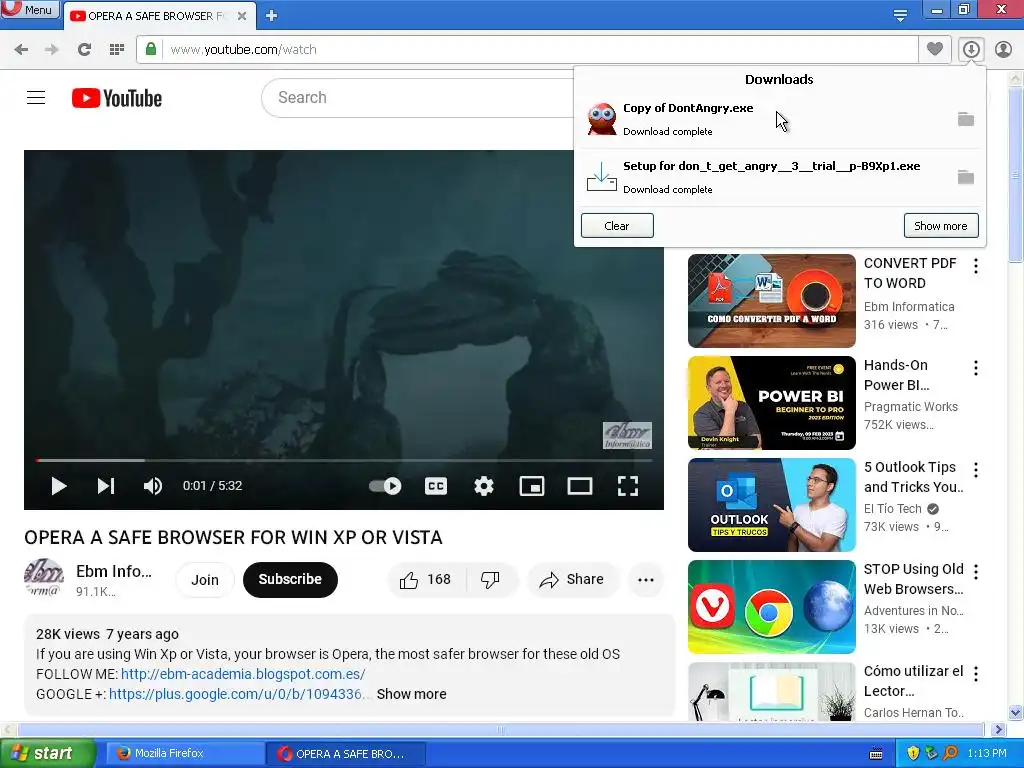Click the YouTube Search field
This screenshot has width=1024, height=768.
(418, 98)
